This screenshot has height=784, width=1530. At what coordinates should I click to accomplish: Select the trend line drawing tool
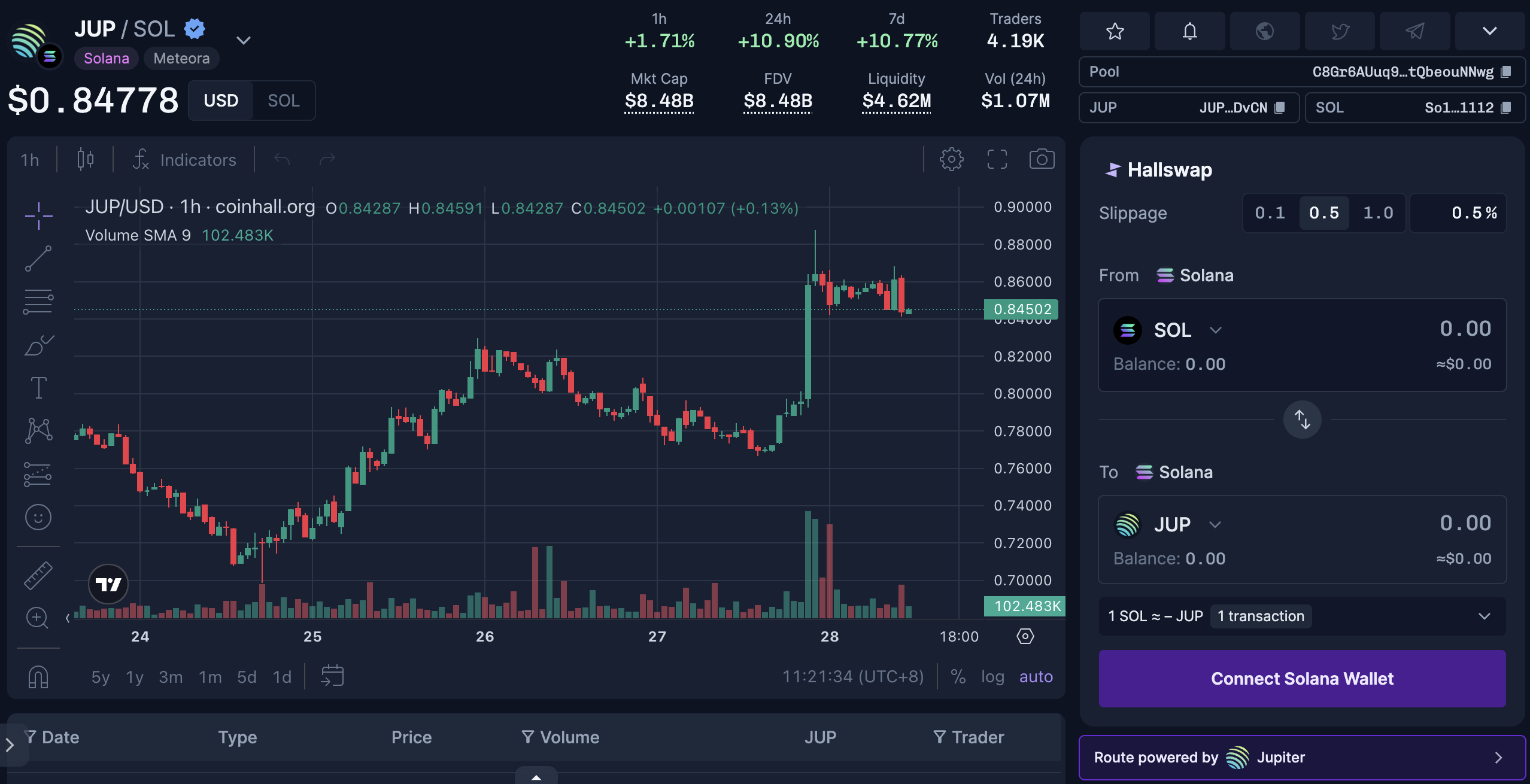coord(38,259)
